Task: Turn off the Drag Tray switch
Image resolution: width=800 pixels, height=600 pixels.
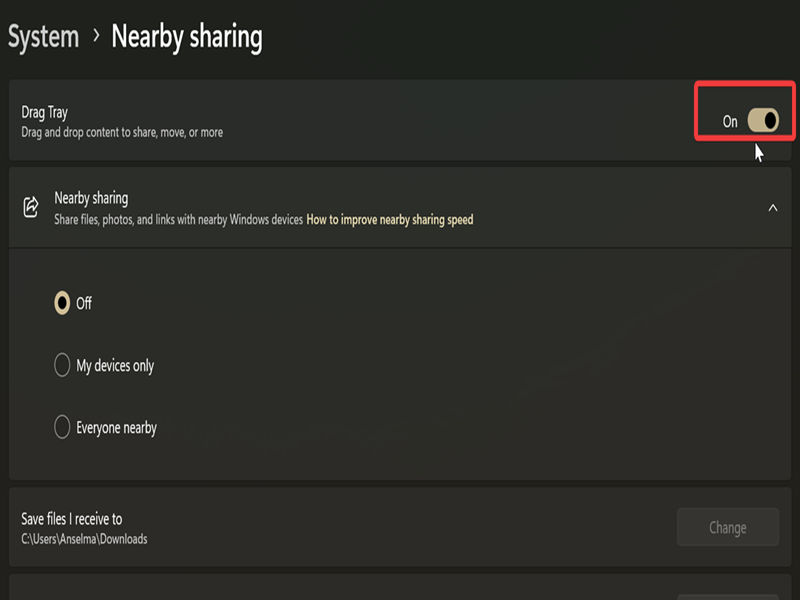Action: click(x=763, y=121)
